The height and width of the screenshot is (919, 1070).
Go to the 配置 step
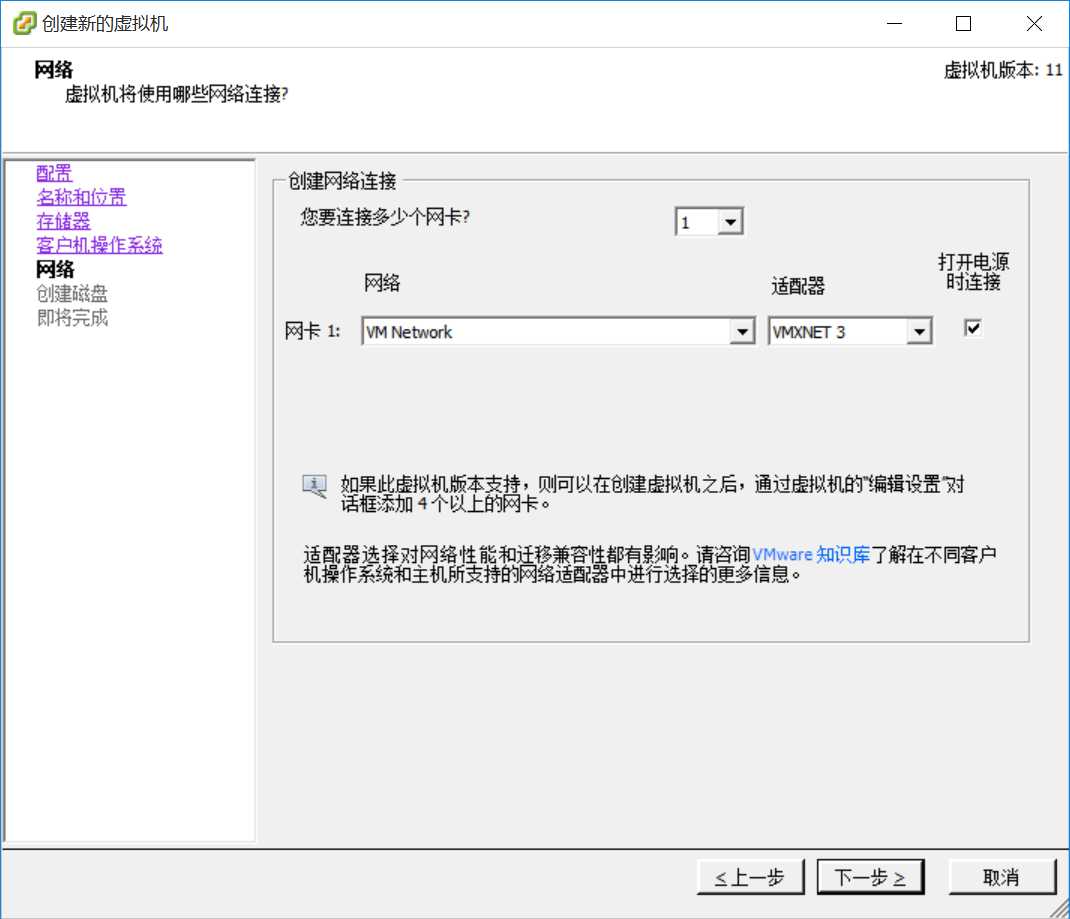tap(54, 173)
